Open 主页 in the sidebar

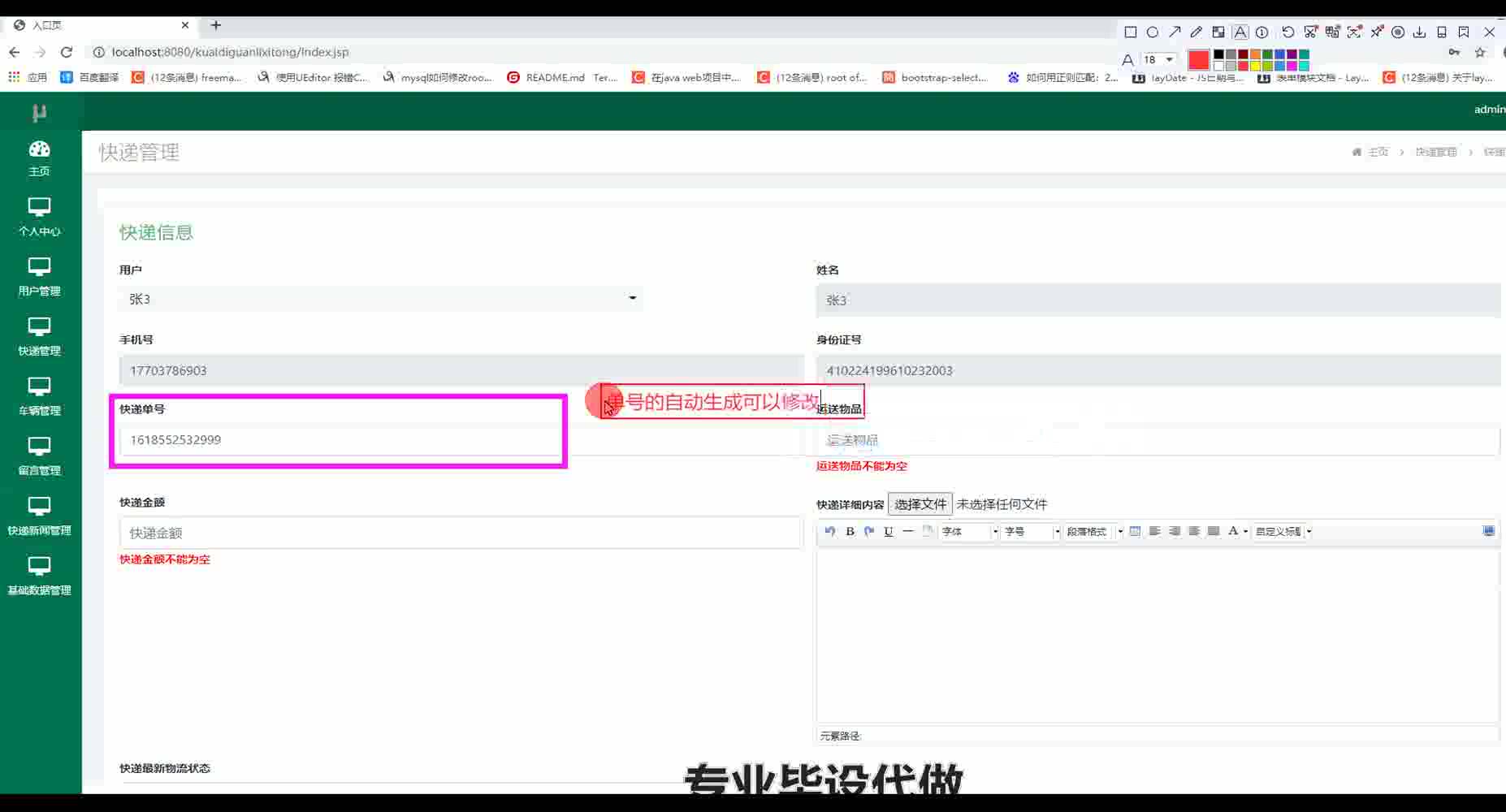click(40, 158)
